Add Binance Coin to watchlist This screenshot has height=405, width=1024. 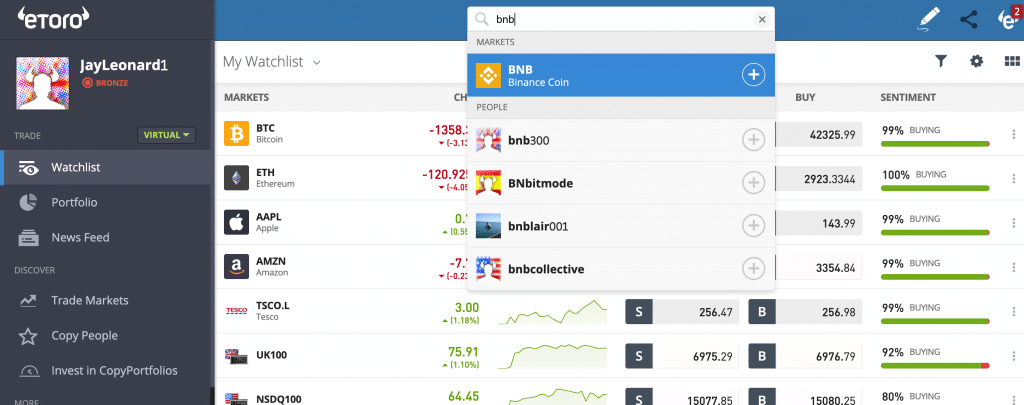pyautogui.click(x=753, y=75)
